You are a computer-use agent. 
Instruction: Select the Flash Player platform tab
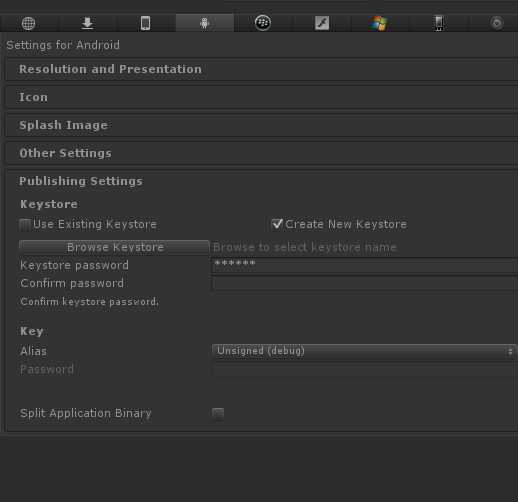(x=322, y=23)
